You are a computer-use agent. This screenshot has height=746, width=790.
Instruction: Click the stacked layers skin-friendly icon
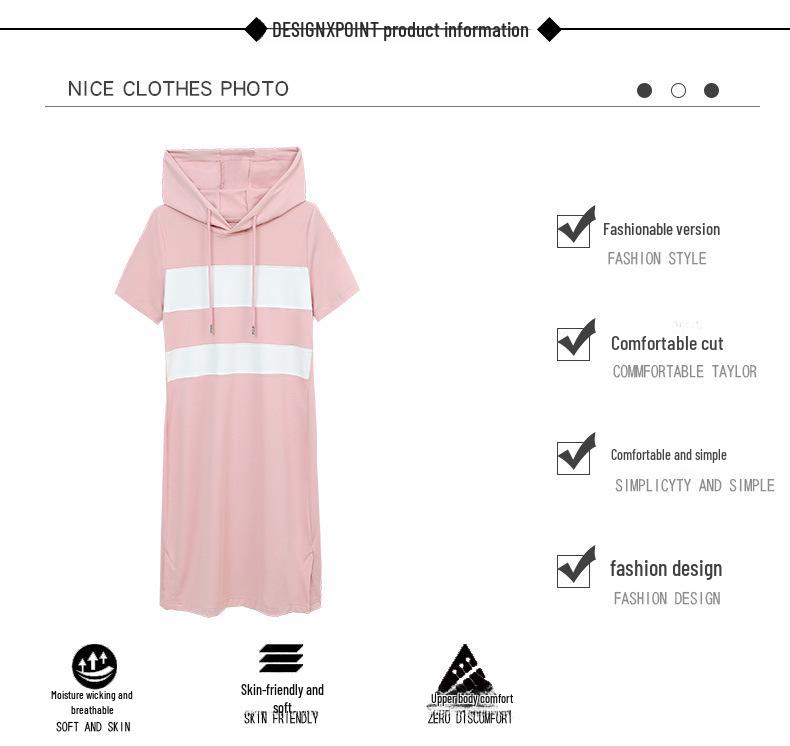tap(281, 658)
